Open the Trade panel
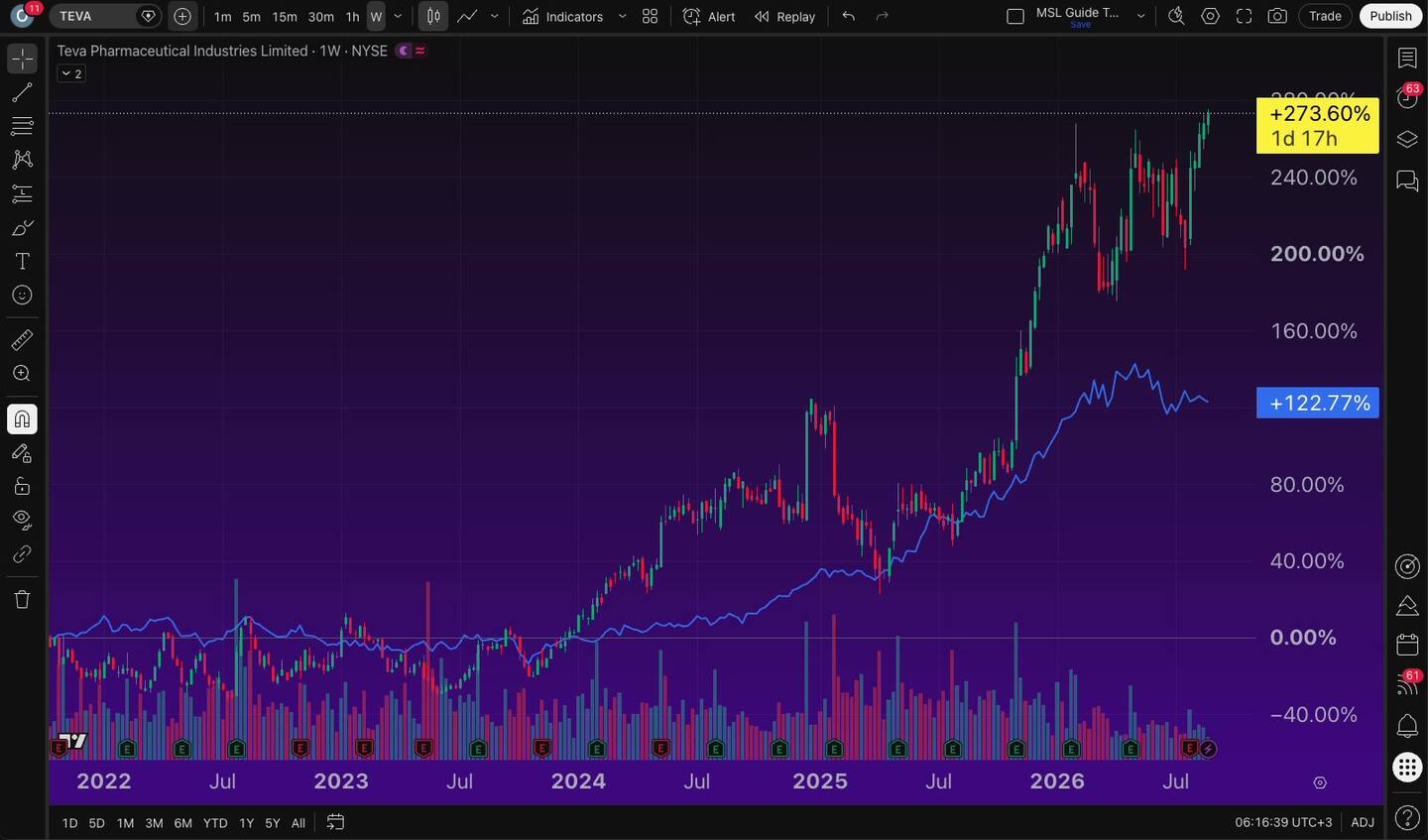This screenshot has width=1428, height=840. click(x=1325, y=16)
